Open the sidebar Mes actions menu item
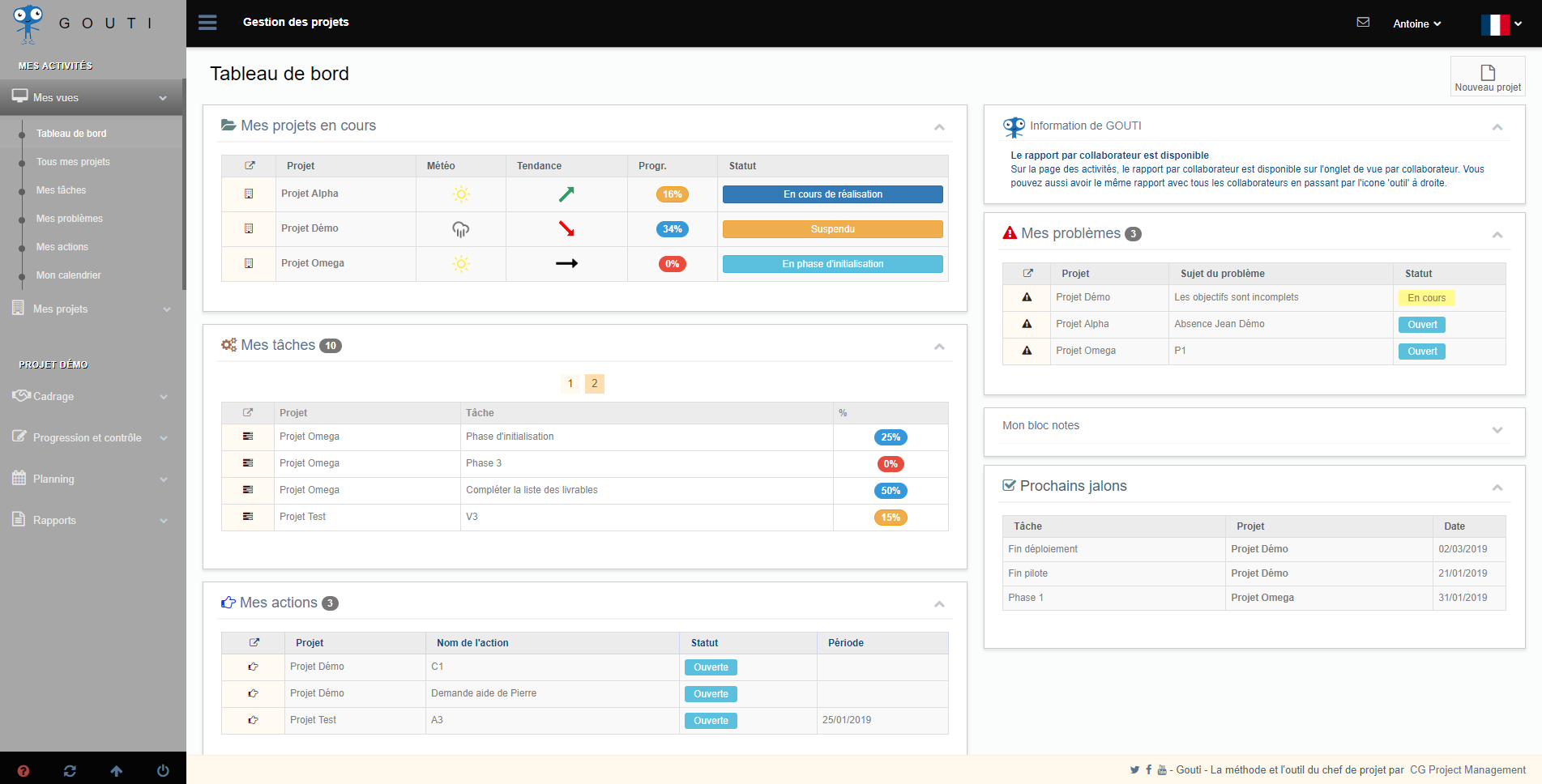The height and width of the screenshot is (784, 1542). click(x=62, y=247)
